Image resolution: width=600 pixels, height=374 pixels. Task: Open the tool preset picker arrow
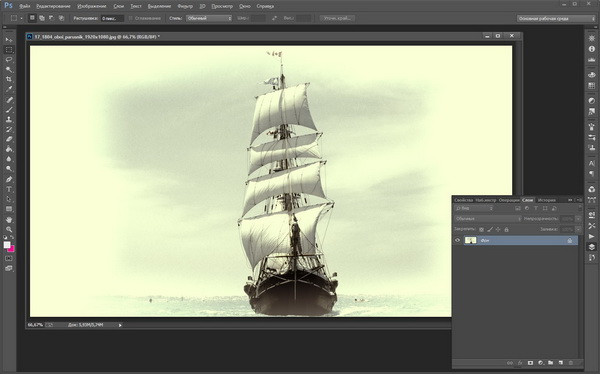click(21, 18)
